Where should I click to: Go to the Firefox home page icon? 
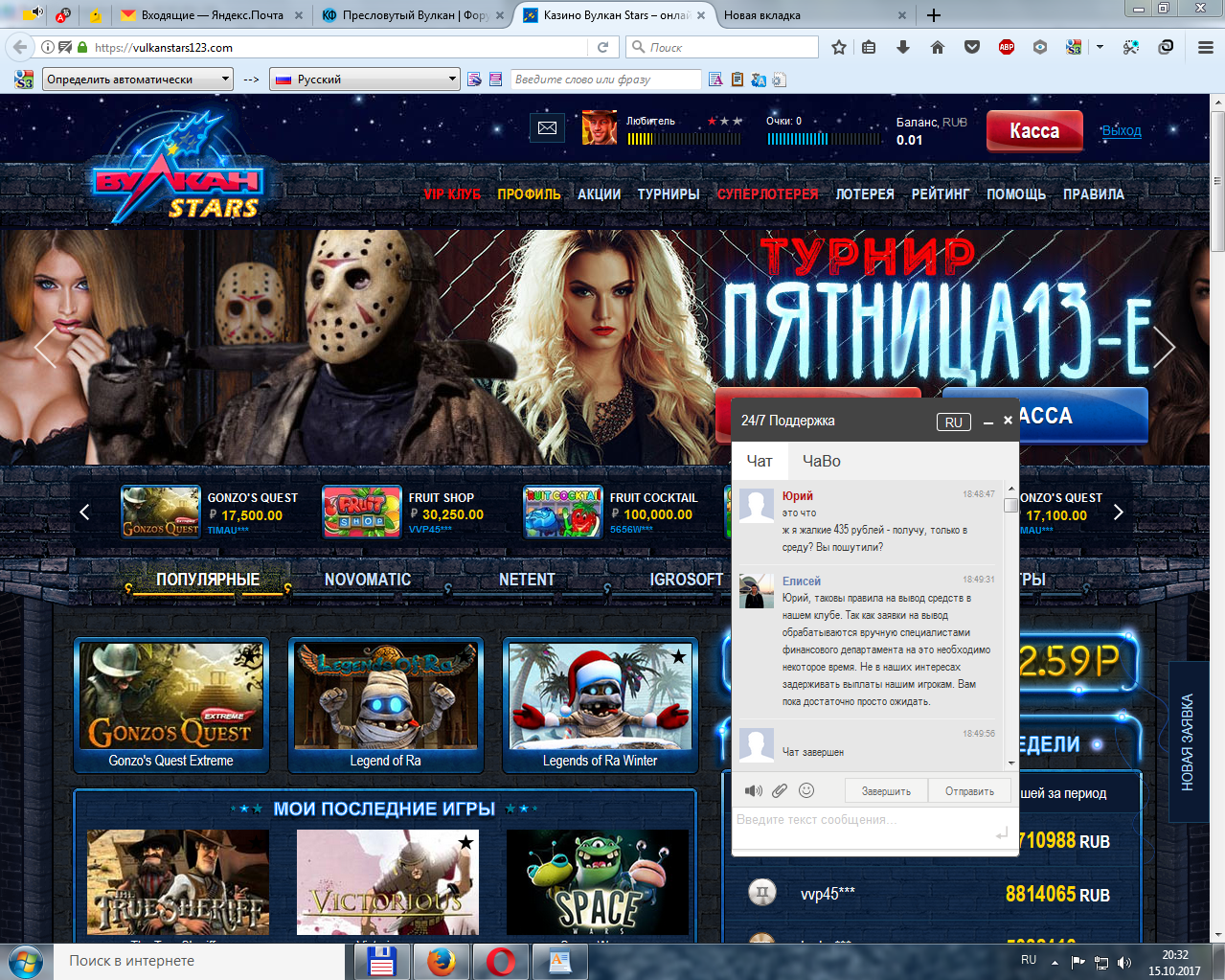(x=938, y=47)
